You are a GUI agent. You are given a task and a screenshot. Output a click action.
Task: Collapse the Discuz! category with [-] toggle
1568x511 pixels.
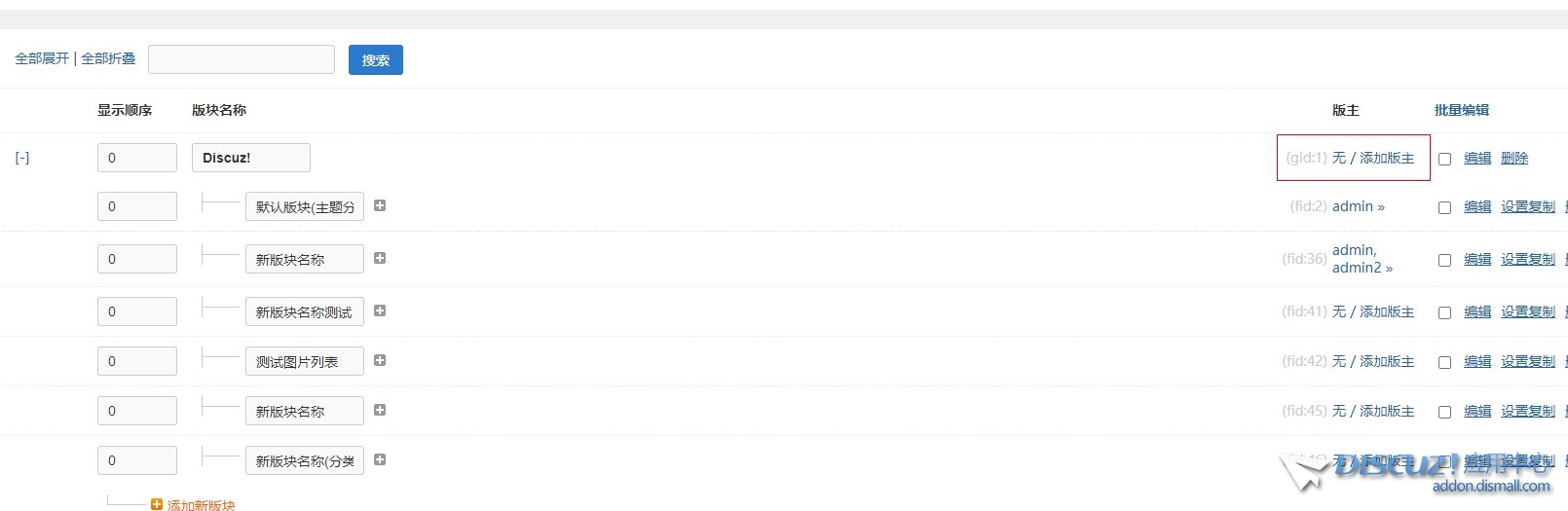point(22,158)
